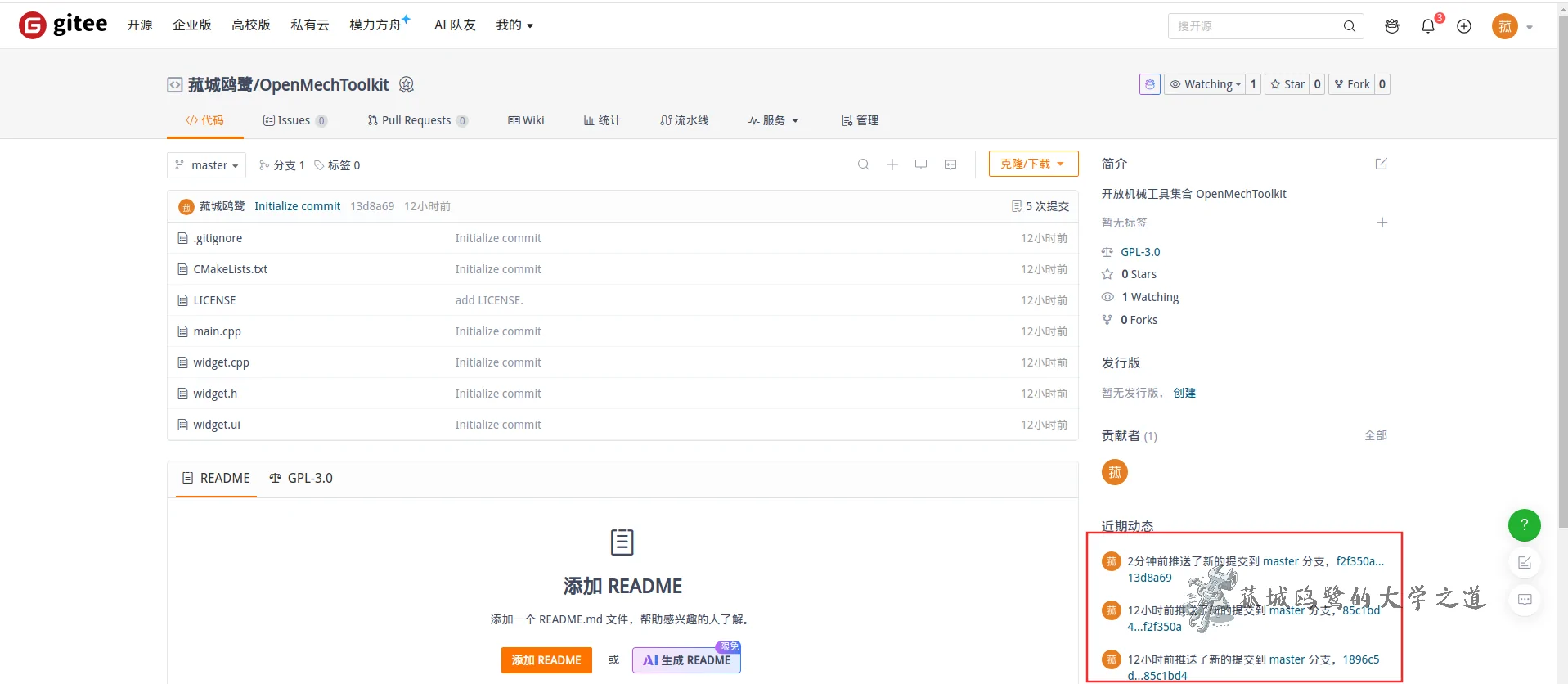Click the notification bell icon
This screenshot has height=684, width=1568.
1427,26
